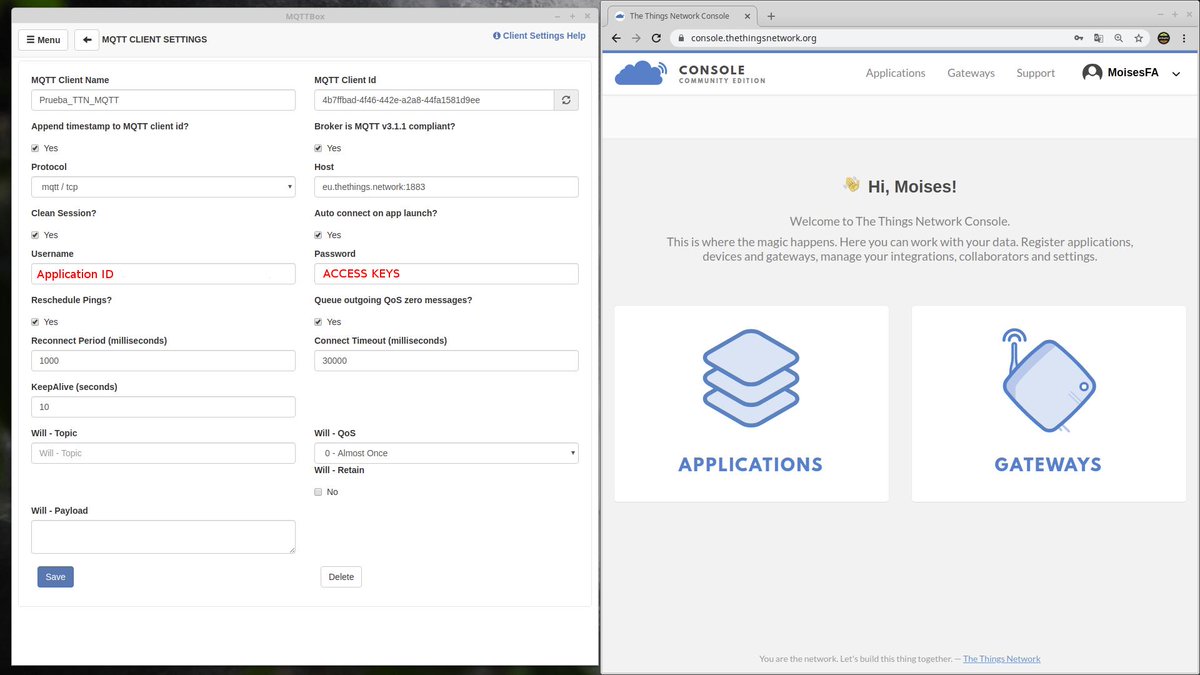Click the browser address bar URL
1200x675 pixels.
pyautogui.click(x=754, y=38)
